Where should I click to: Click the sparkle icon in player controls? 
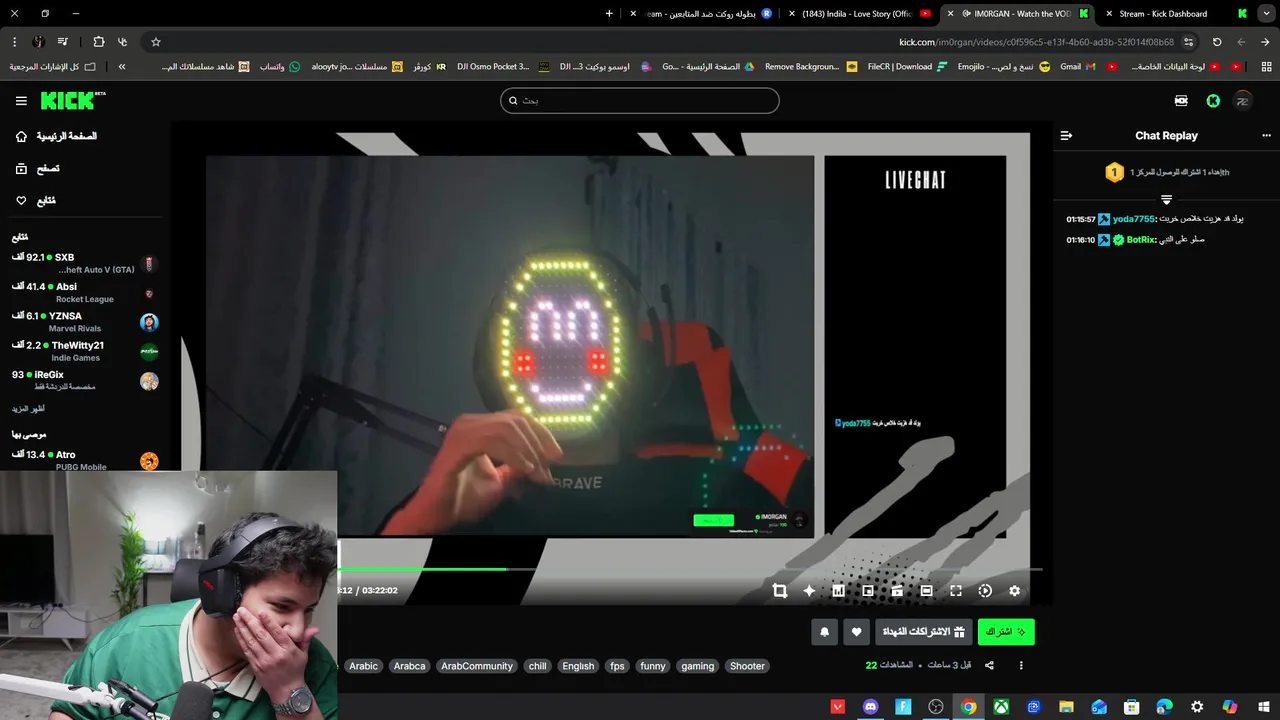coord(809,591)
